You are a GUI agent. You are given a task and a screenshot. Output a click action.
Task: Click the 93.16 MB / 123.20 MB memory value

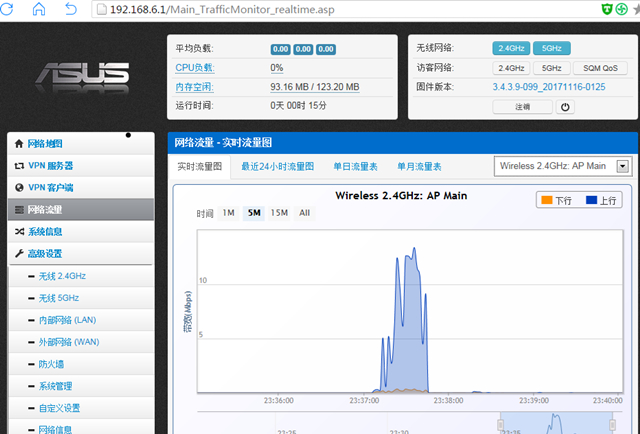(315, 87)
